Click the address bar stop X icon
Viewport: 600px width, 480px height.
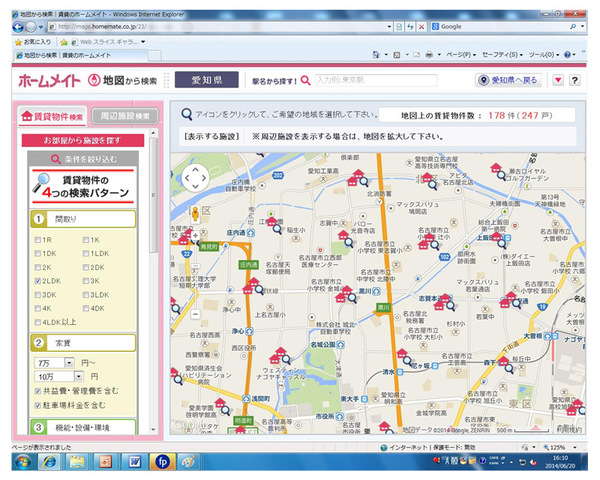(421, 27)
